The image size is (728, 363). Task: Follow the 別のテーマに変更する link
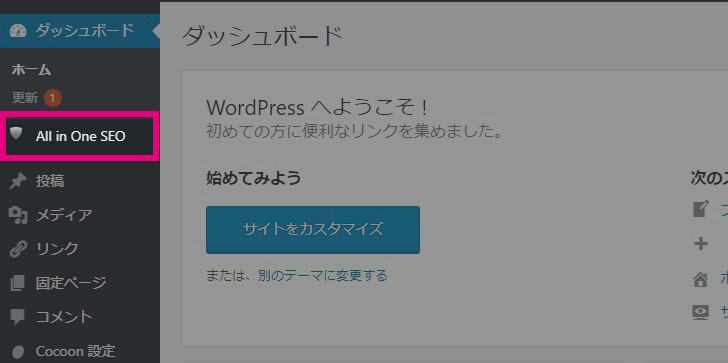(323, 276)
